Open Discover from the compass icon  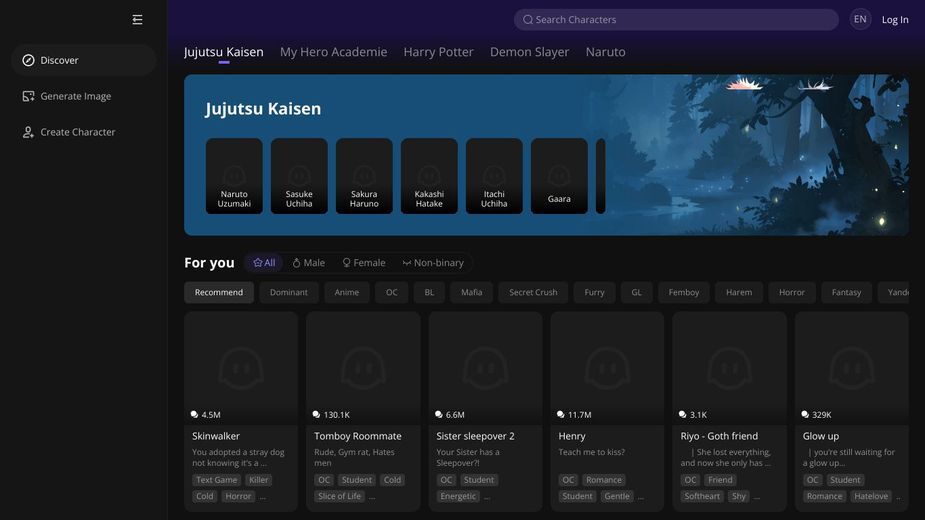[x=28, y=60]
